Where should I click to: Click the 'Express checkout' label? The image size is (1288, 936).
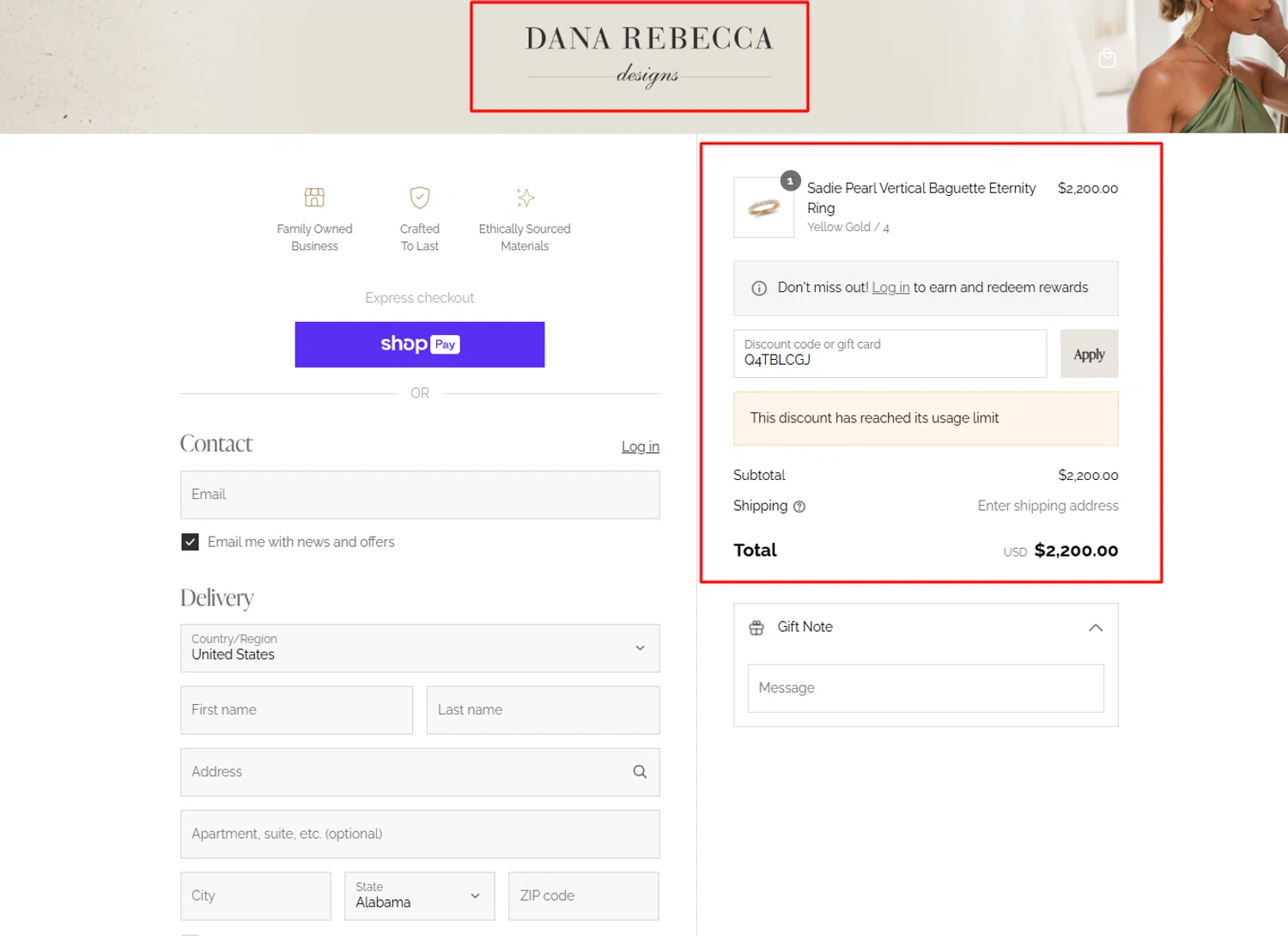[419, 298]
